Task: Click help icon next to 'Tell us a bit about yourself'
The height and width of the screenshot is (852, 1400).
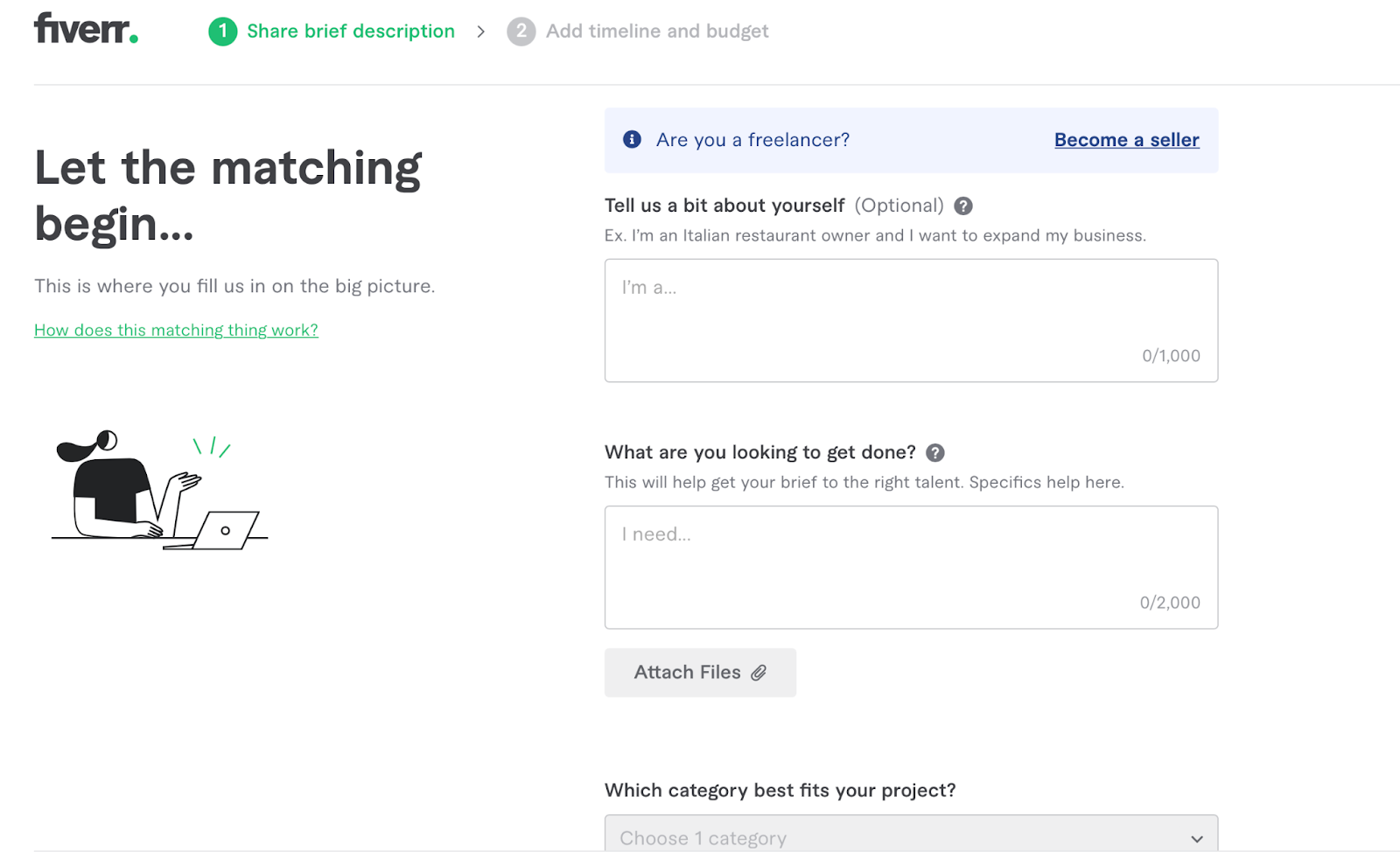Action: (x=963, y=206)
